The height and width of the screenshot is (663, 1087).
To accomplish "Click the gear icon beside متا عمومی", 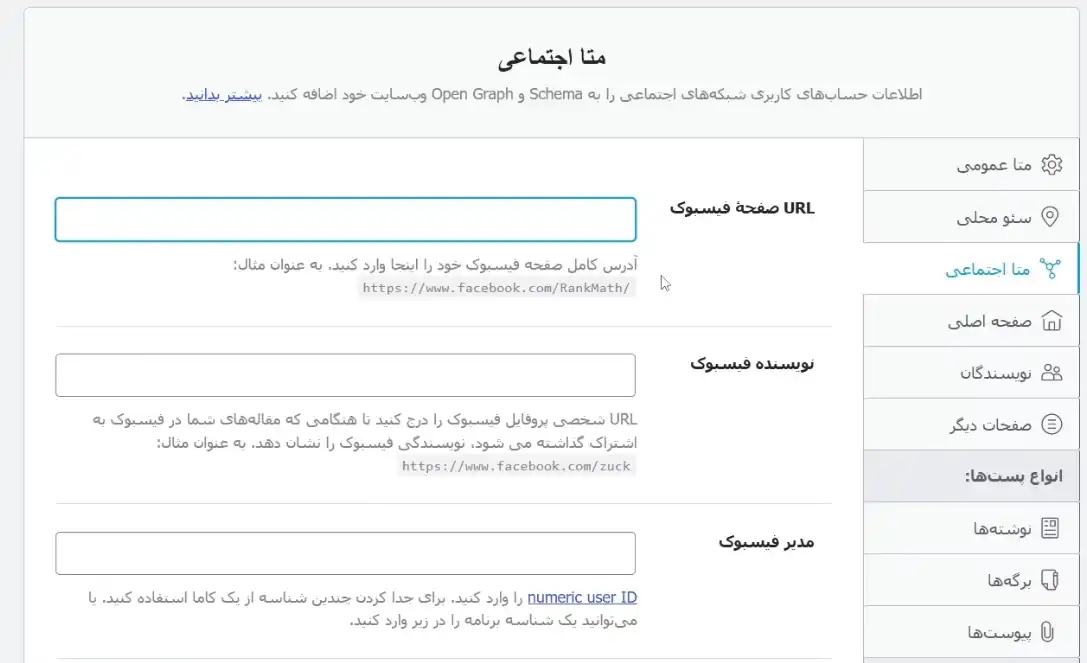I will 1052,164.
